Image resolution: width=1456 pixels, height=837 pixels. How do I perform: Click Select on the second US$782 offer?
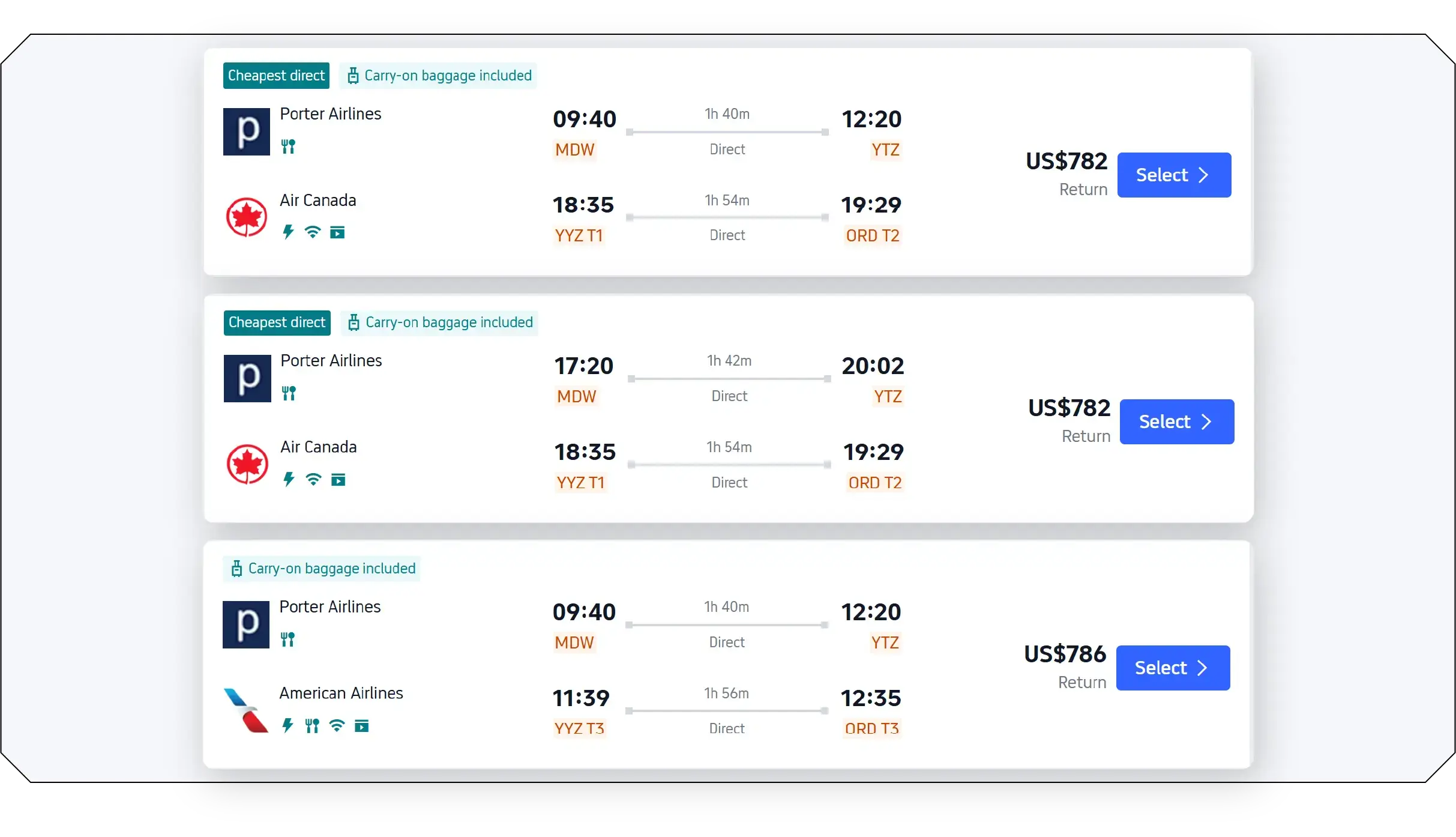point(1176,422)
